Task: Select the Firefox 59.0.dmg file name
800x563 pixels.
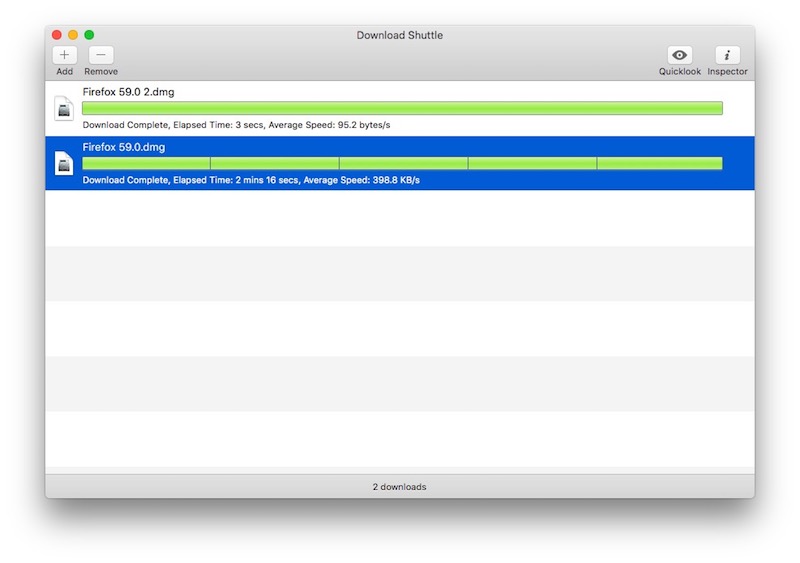Action: click(124, 147)
